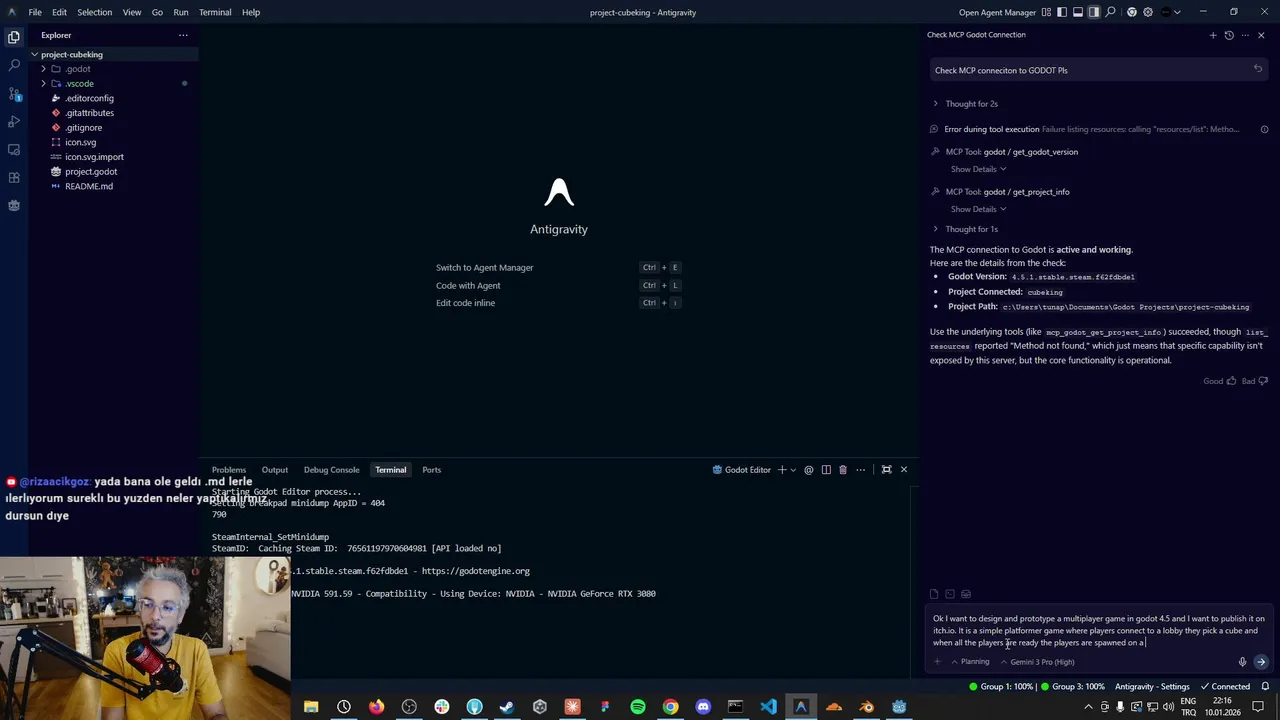1280x720 pixels.
Task: Open Discord from Windows taskbar
Action: pos(703,707)
